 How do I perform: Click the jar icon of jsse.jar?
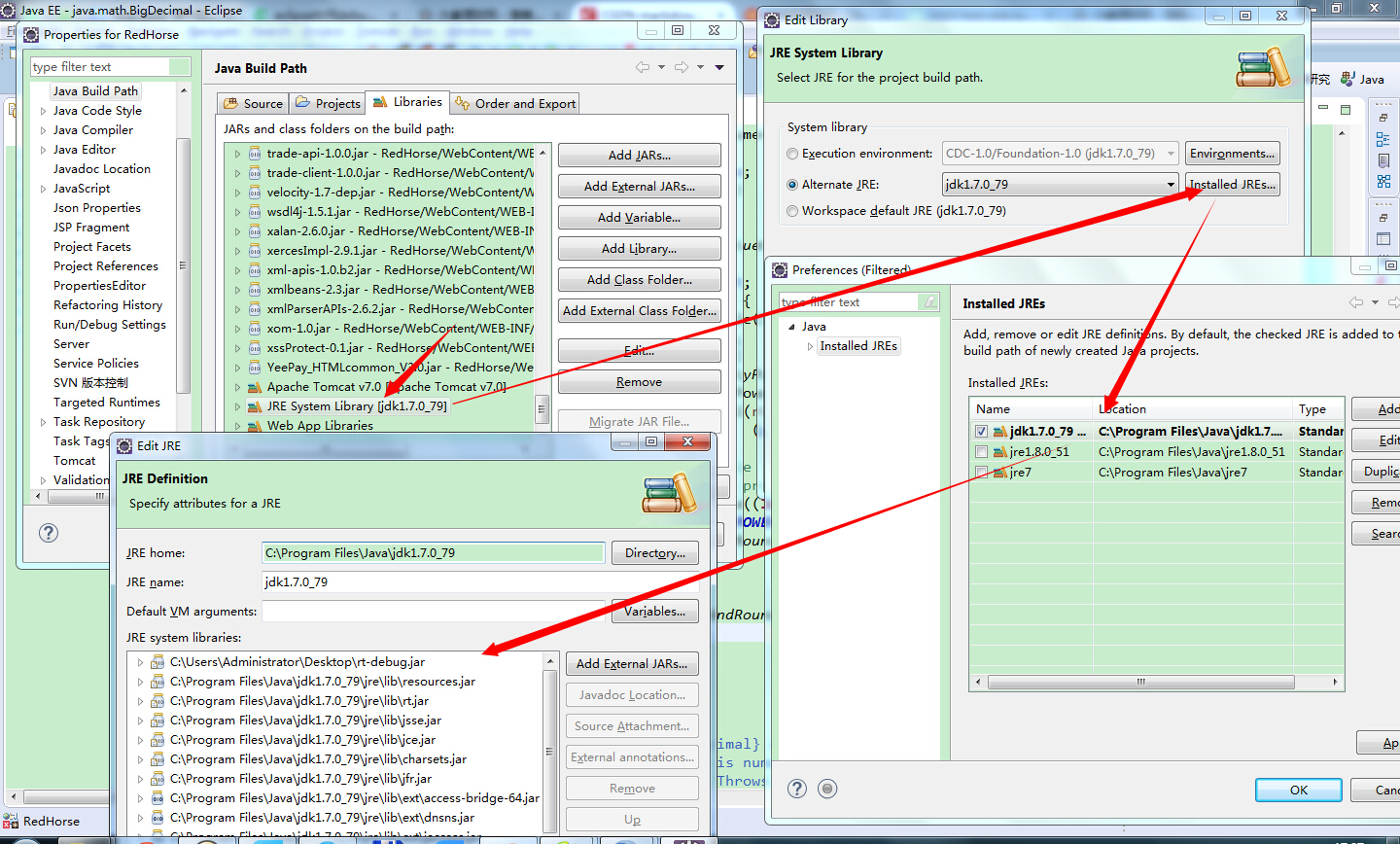click(157, 721)
